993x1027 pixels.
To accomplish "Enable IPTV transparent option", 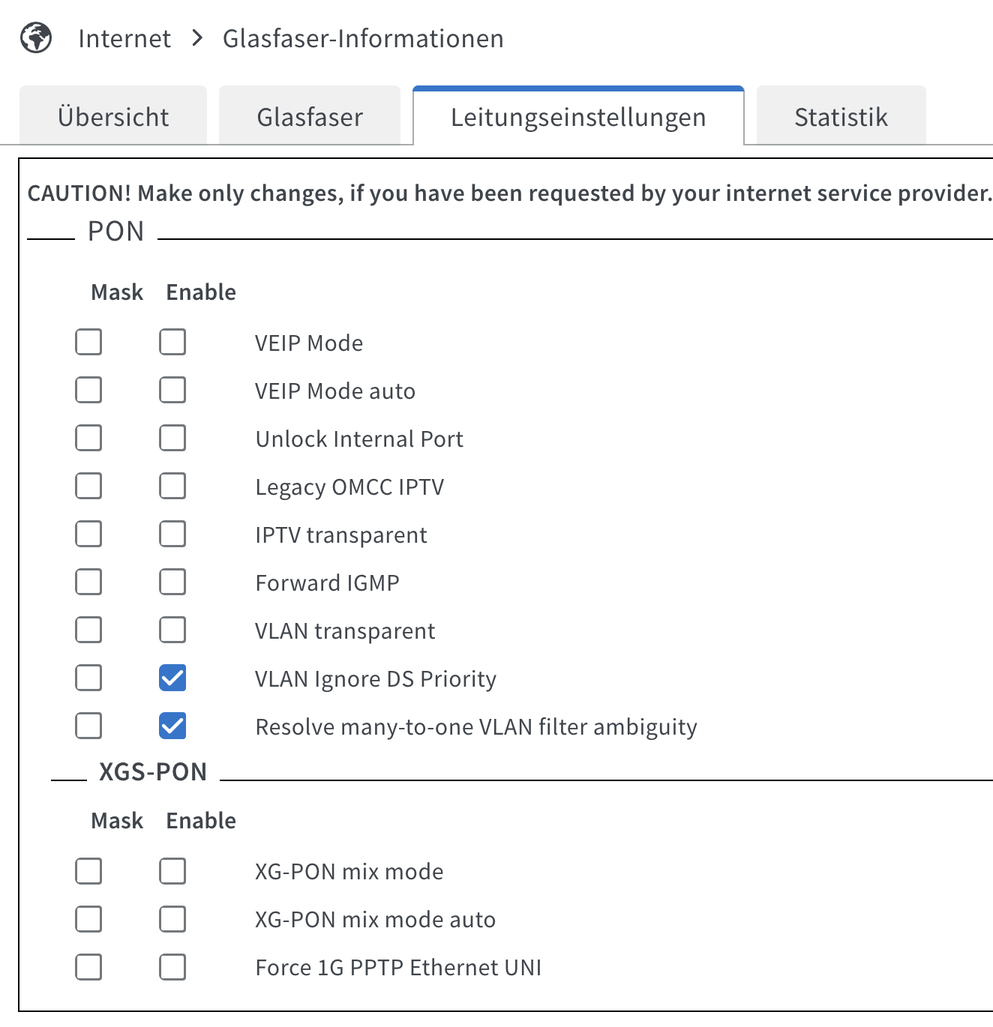I will pos(172,534).
